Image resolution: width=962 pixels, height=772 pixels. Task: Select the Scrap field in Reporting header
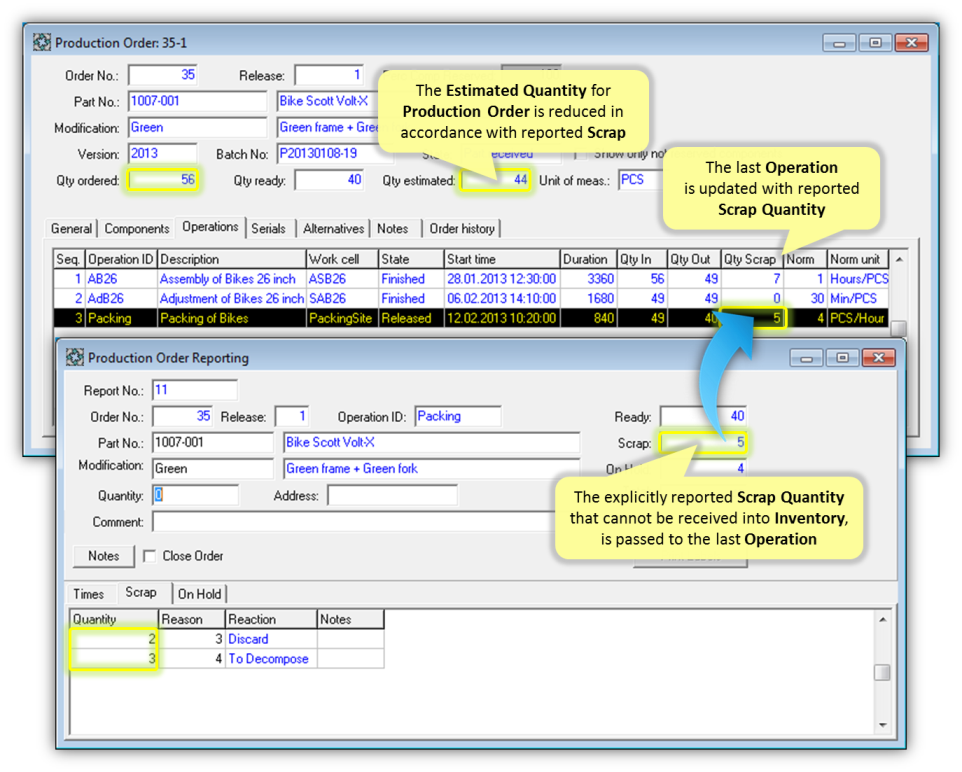[703, 442]
